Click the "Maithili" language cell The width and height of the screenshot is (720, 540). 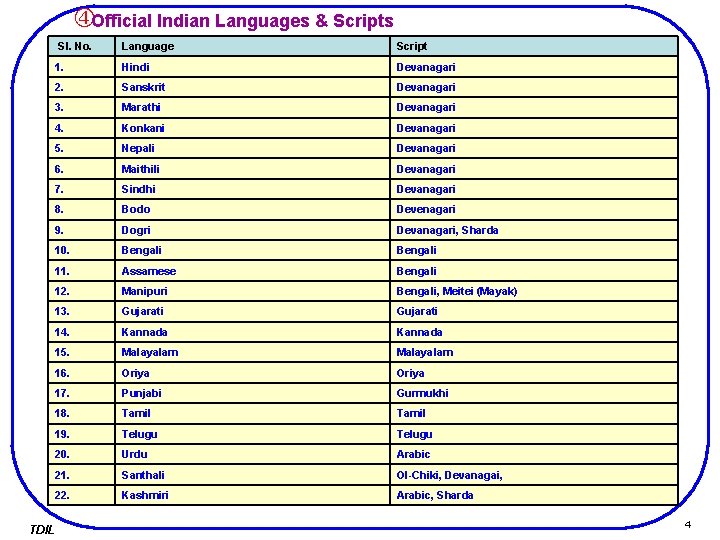click(x=252, y=169)
